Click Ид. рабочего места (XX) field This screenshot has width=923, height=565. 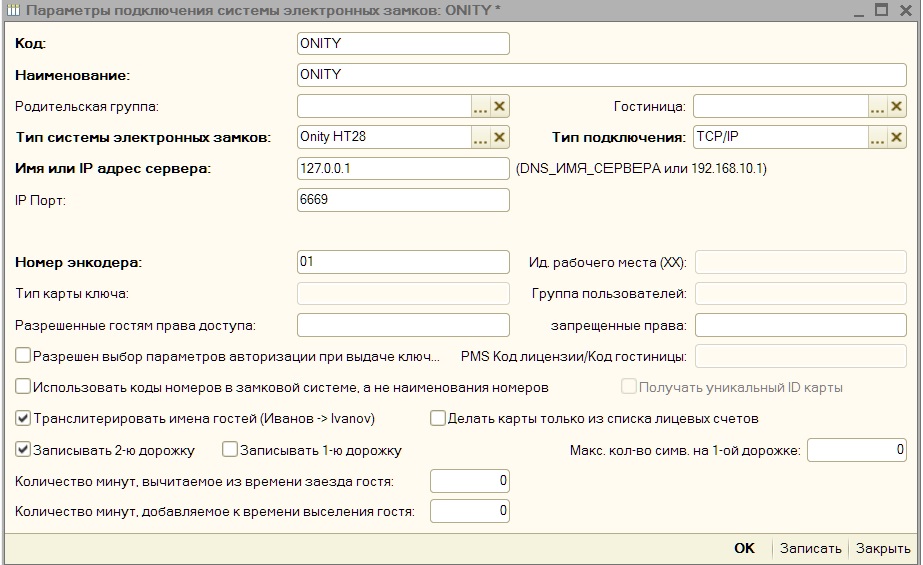(801, 262)
